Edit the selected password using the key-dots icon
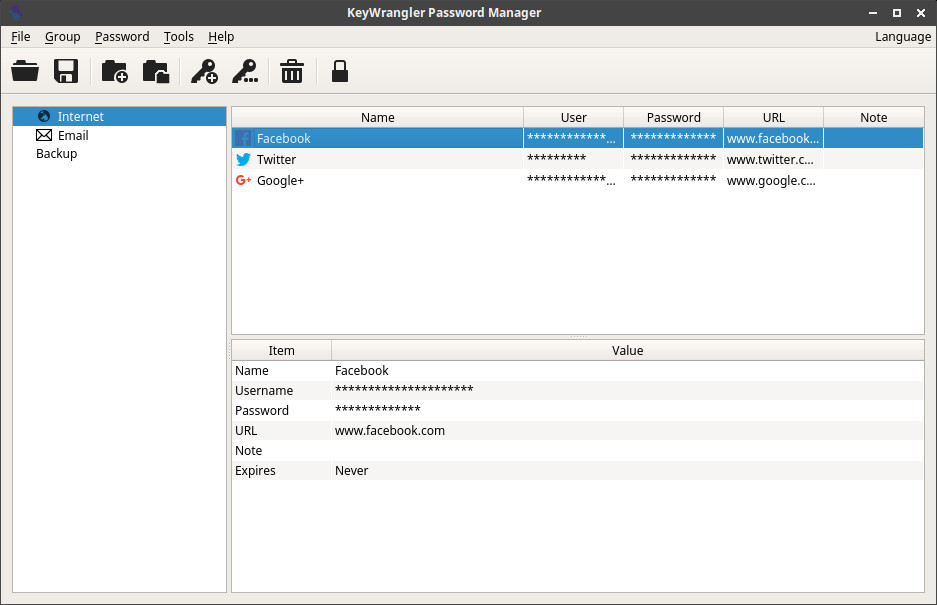The height and width of the screenshot is (605, 937). click(x=245, y=71)
